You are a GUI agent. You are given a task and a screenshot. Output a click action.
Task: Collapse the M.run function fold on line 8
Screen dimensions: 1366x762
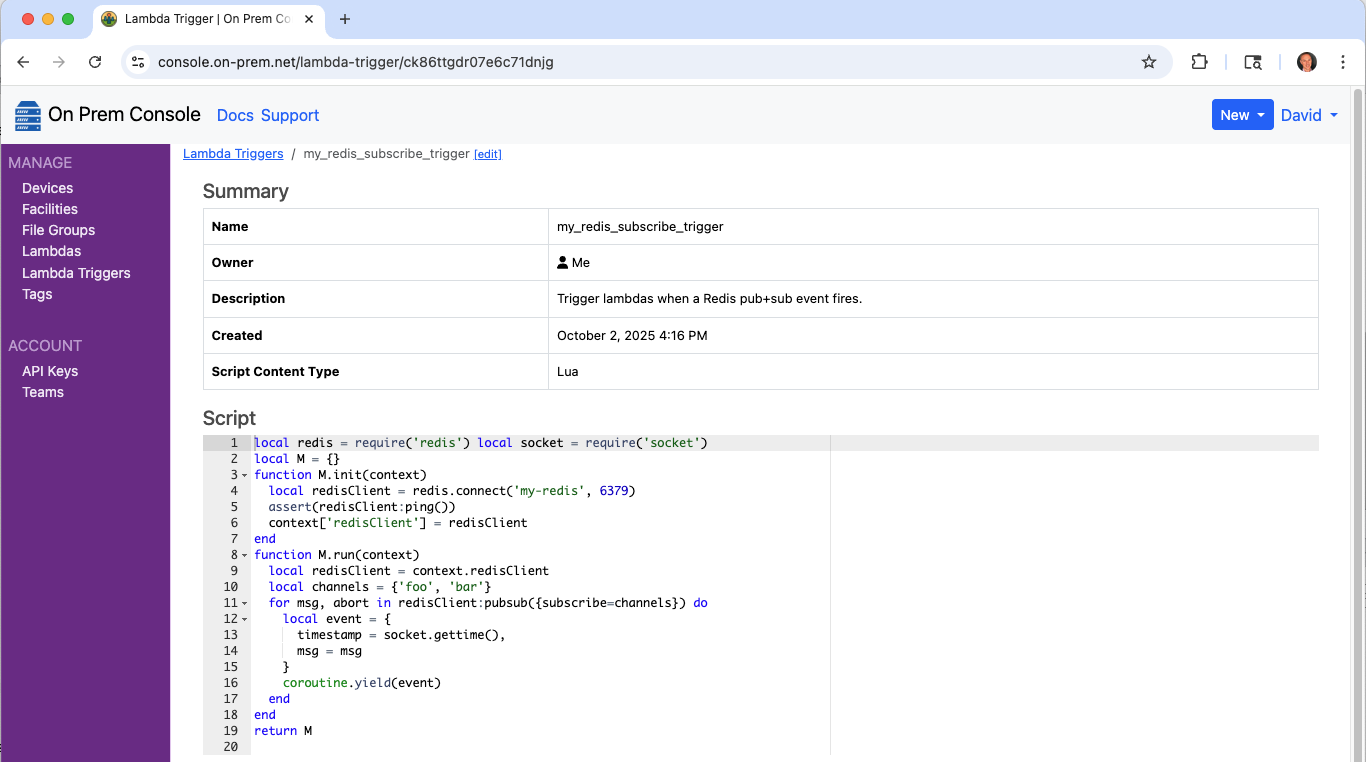245,555
